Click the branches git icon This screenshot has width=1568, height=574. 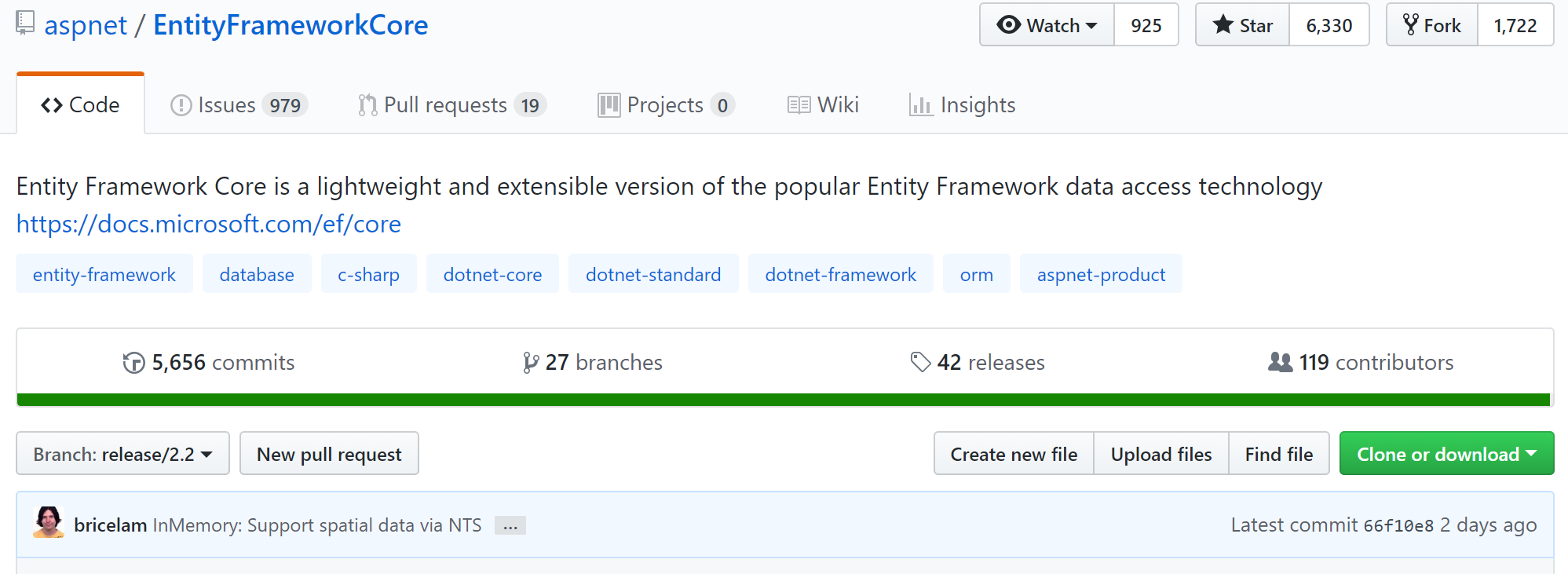(531, 363)
